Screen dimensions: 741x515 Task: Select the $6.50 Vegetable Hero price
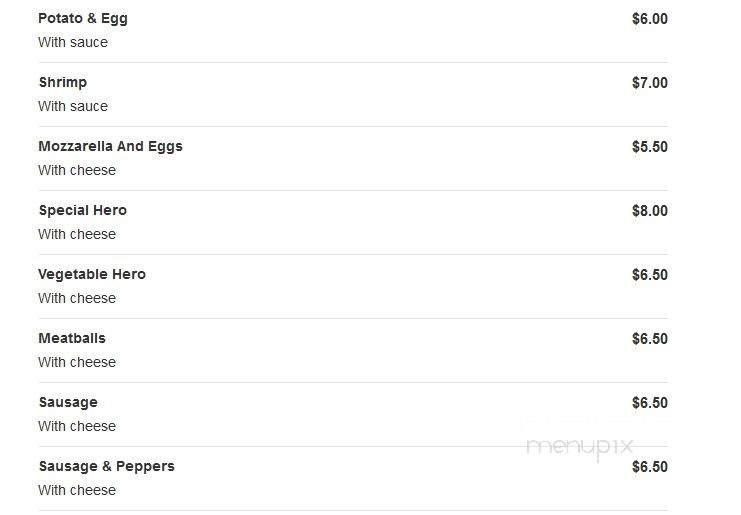pyautogui.click(x=650, y=275)
